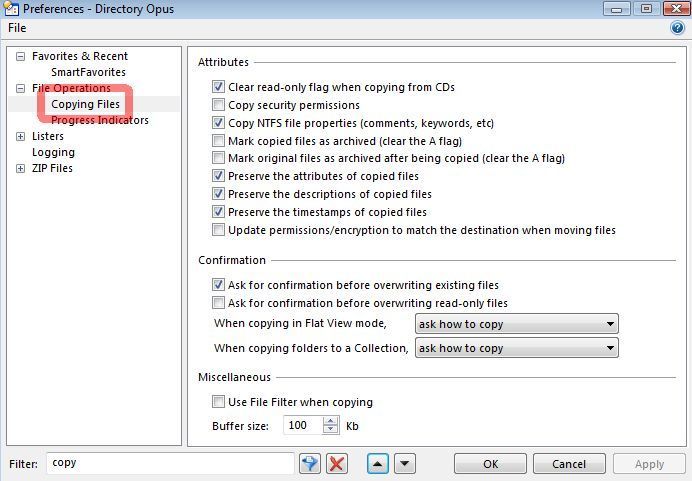This screenshot has height=481, width=692.
Task: Select Logging in the preferences tree
Action: [53, 152]
